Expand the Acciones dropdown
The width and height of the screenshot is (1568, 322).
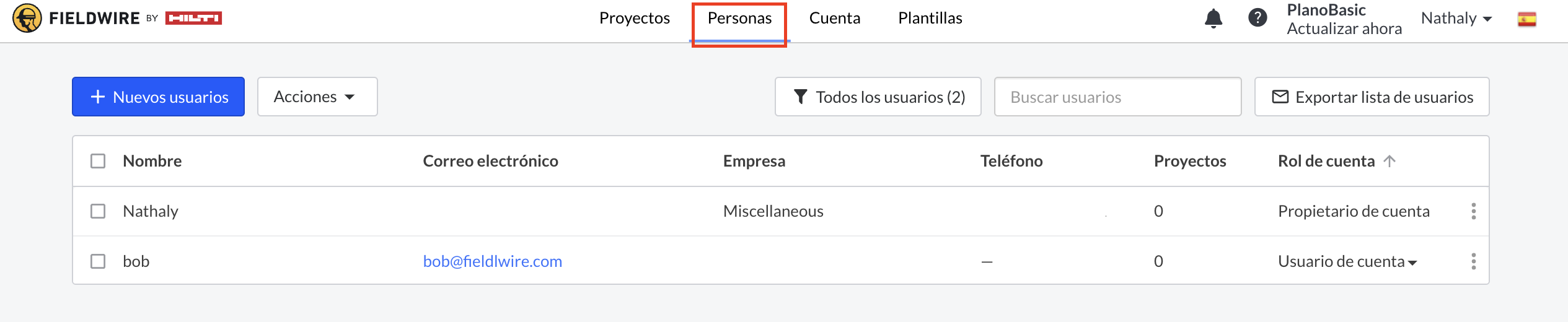click(317, 97)
